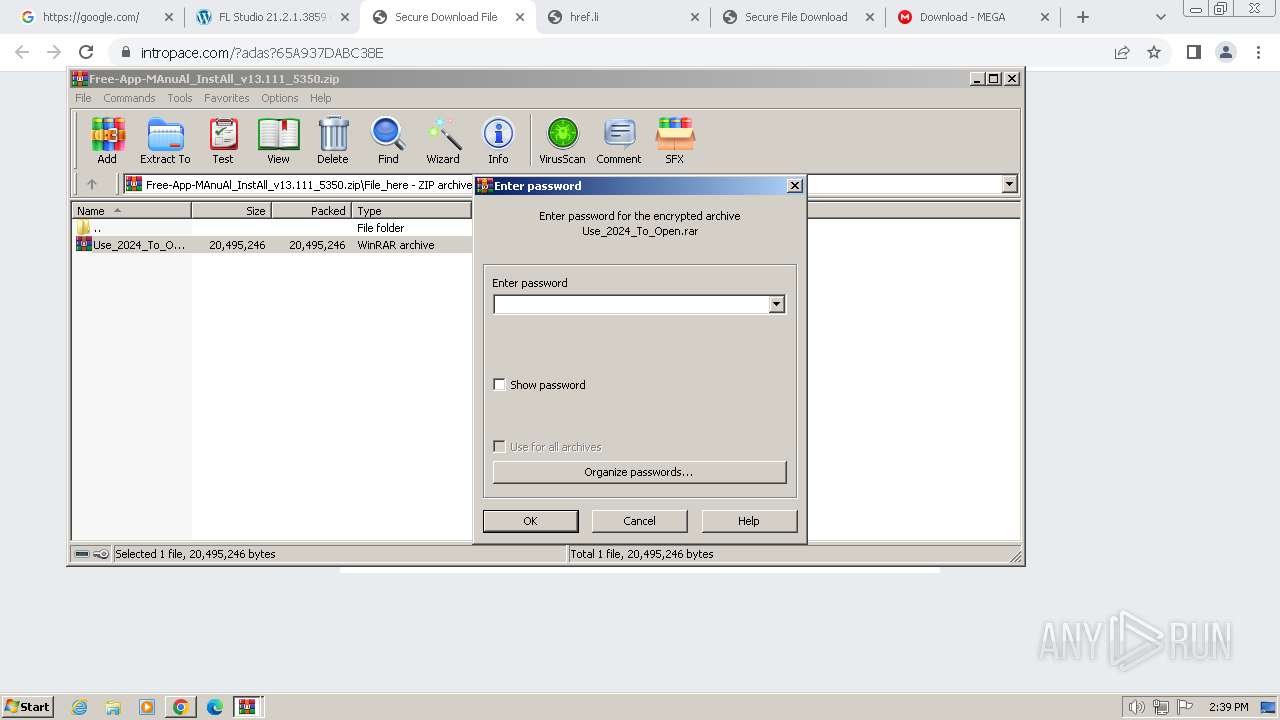Sort by the Name column header
Screen dimensions: 1280x720
coord(131,211)
